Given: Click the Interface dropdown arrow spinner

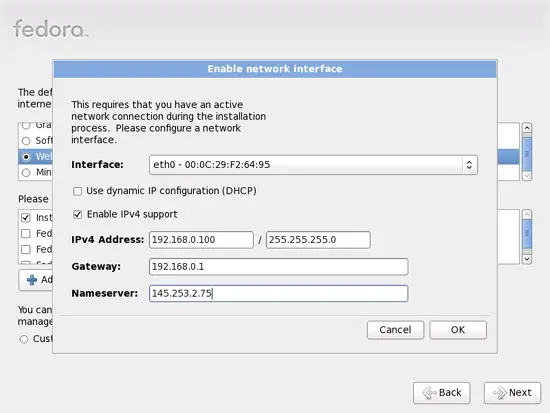Looking at the screenshot, I should 469,165.
